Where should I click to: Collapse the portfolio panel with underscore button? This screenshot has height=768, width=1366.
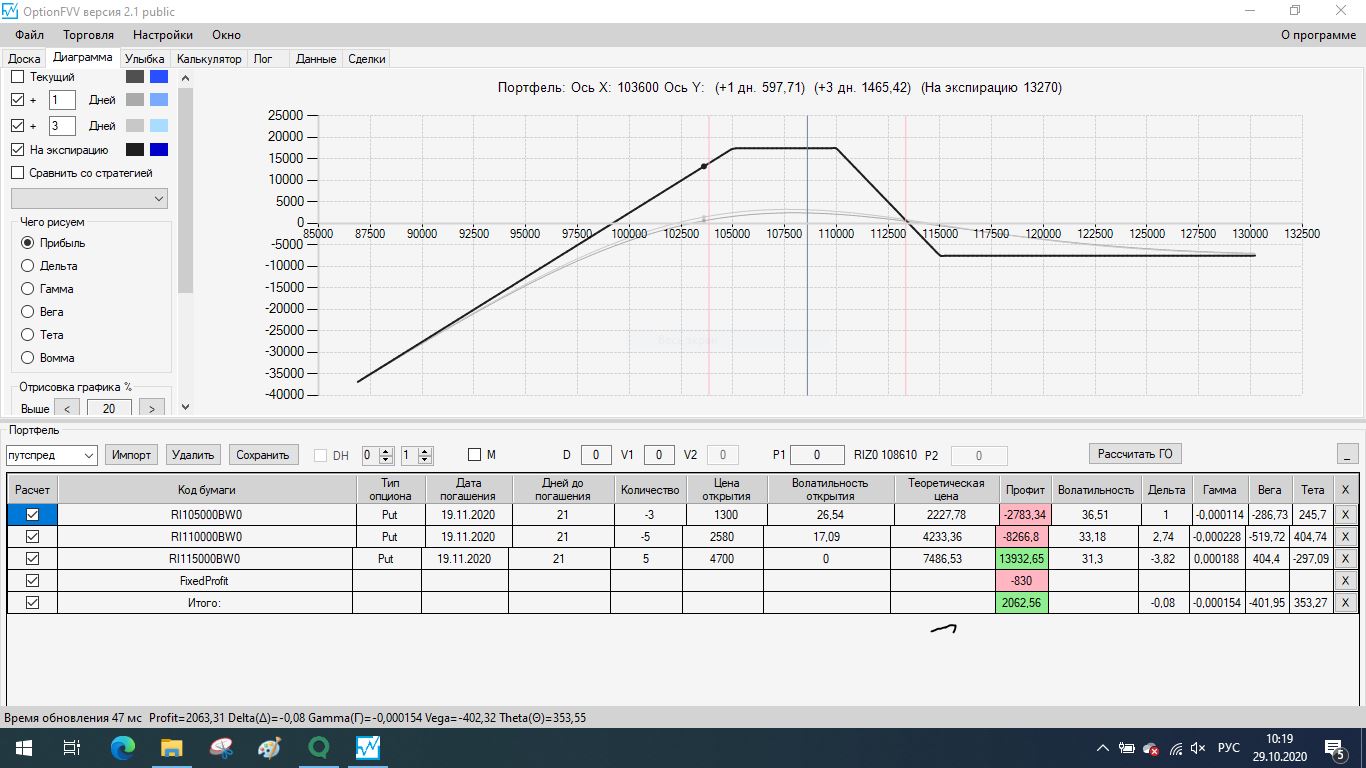point(1348,454)
